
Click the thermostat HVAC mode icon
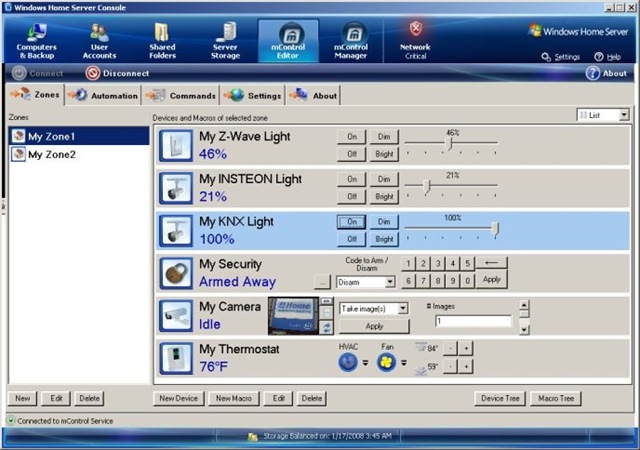tap(348, 362)
